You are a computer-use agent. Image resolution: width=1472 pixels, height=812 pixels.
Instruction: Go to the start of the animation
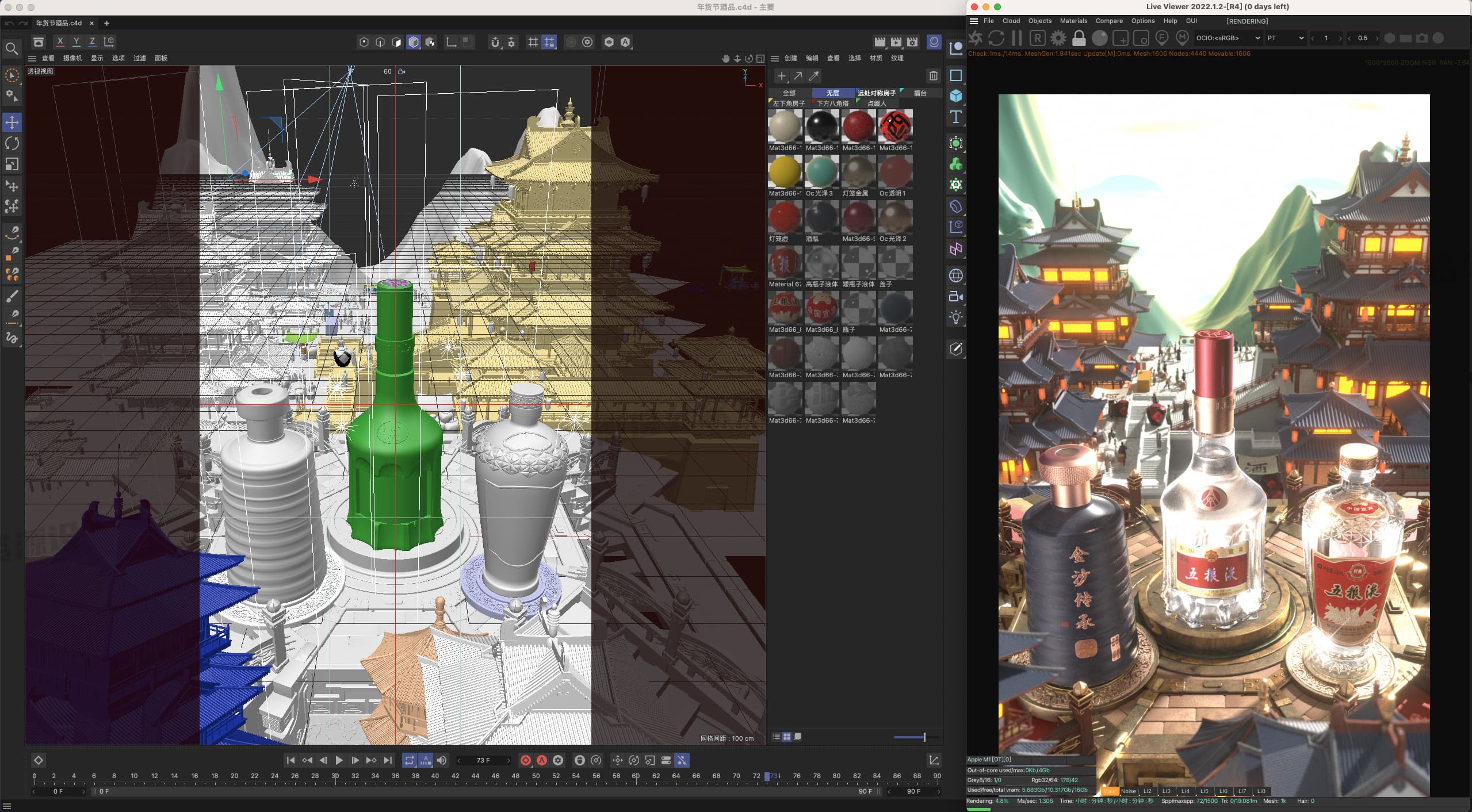290,760
